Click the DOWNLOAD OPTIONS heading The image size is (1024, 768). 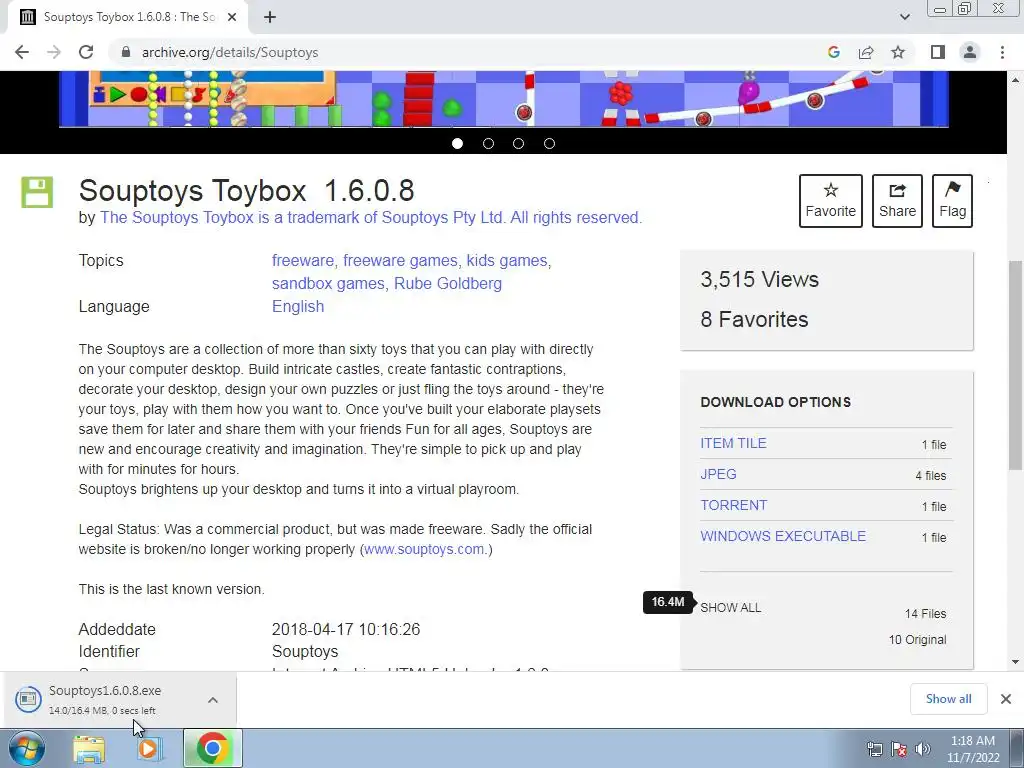click(775, 402)
